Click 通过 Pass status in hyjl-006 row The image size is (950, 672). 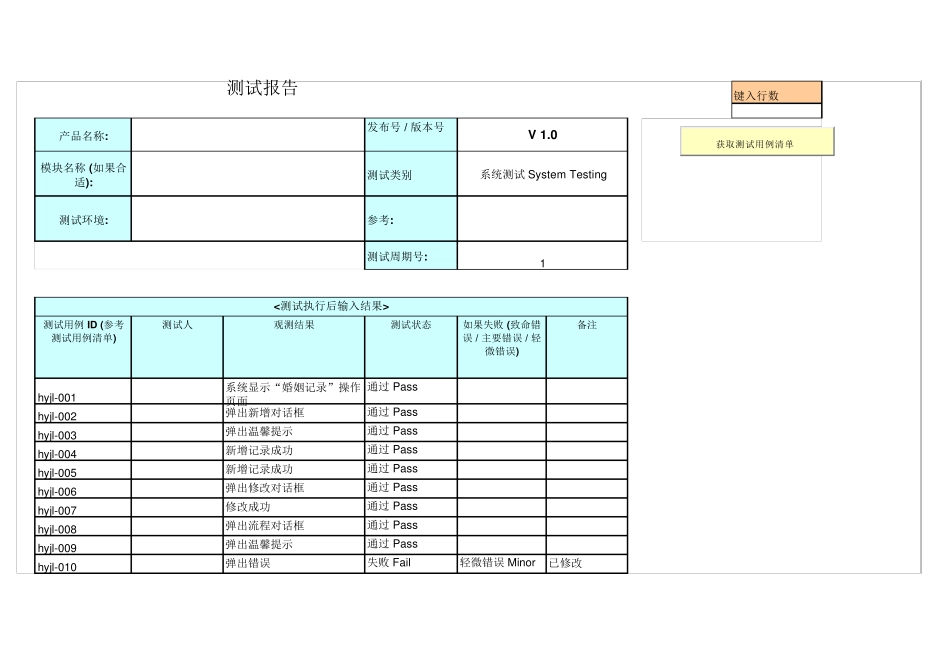click(x=411, y=488)
